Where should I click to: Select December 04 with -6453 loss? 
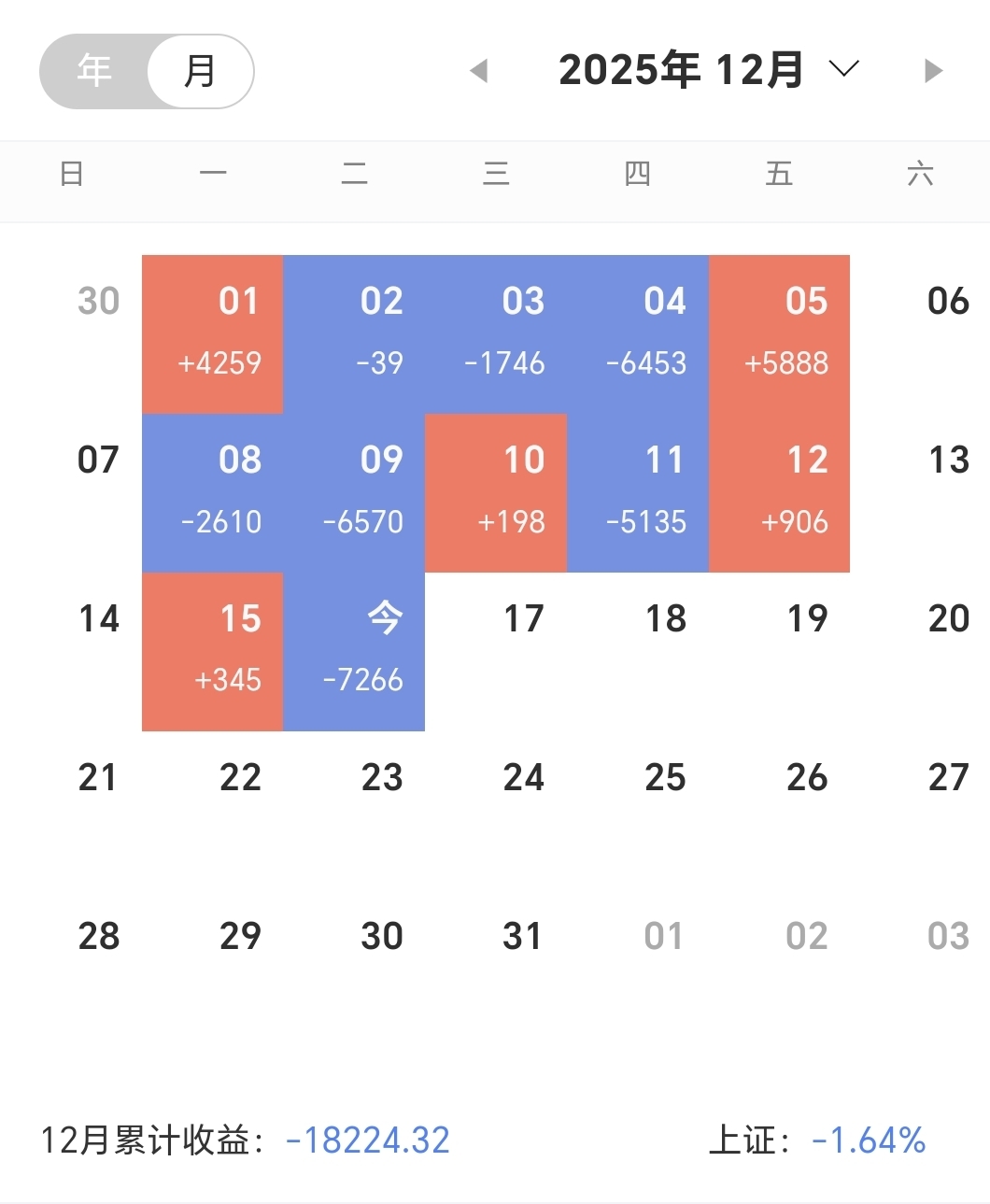point(638,334)
